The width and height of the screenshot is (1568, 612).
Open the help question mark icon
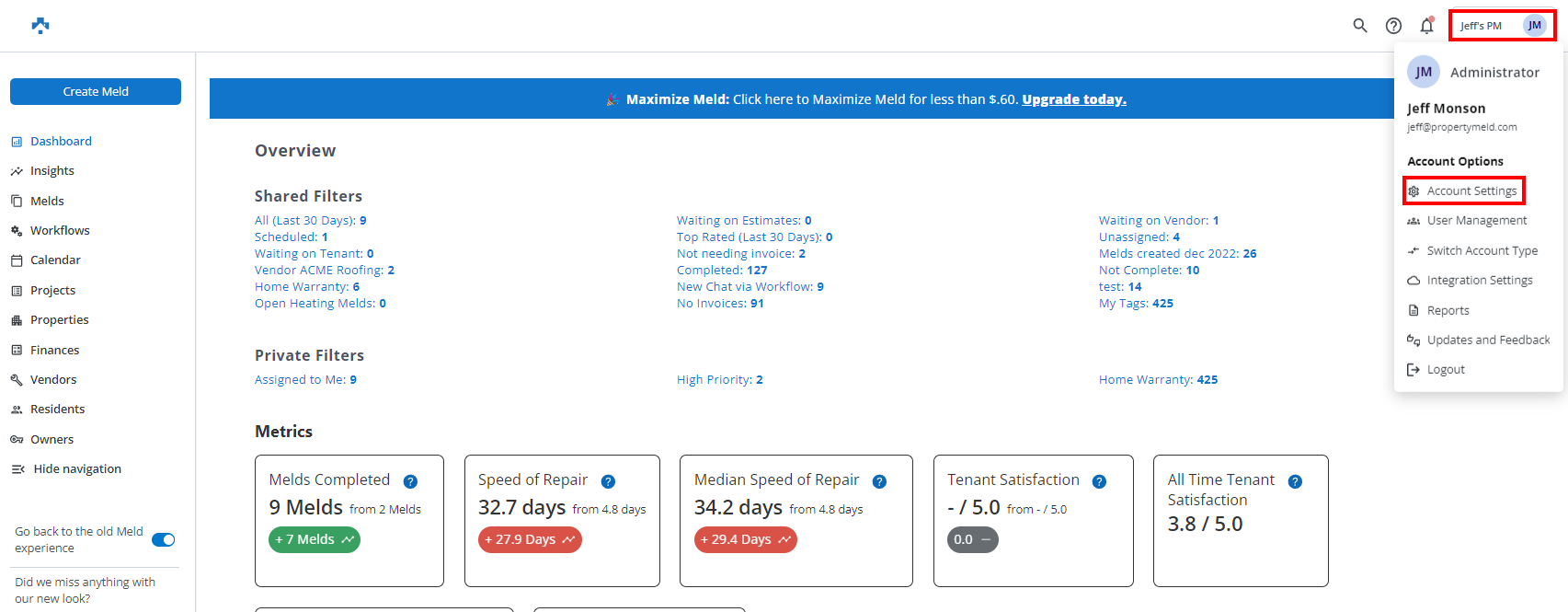click(x=1393, y=26)
